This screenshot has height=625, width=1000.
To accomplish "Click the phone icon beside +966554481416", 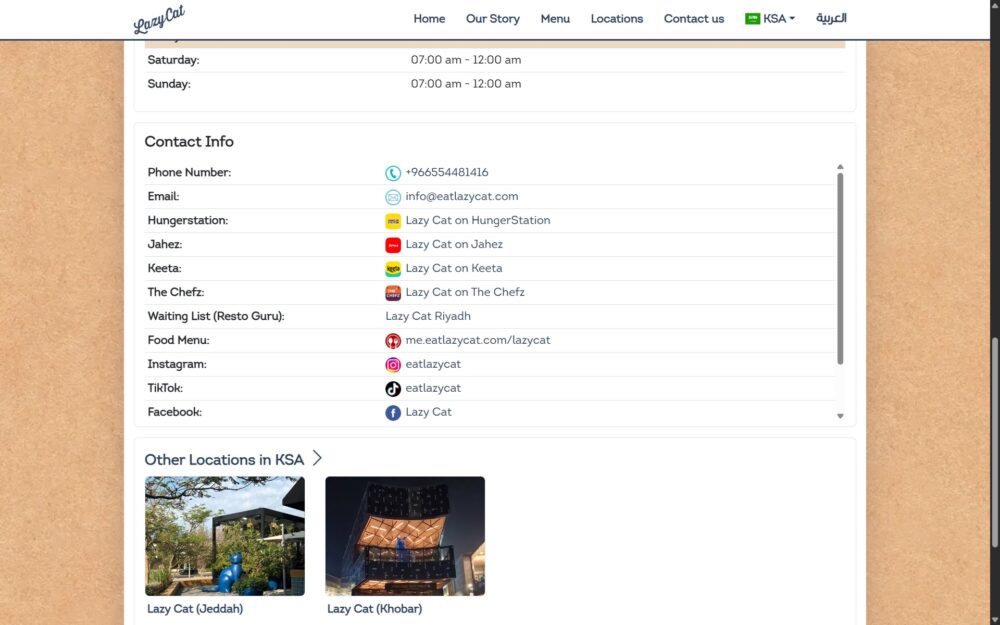I will coord(393,173).
